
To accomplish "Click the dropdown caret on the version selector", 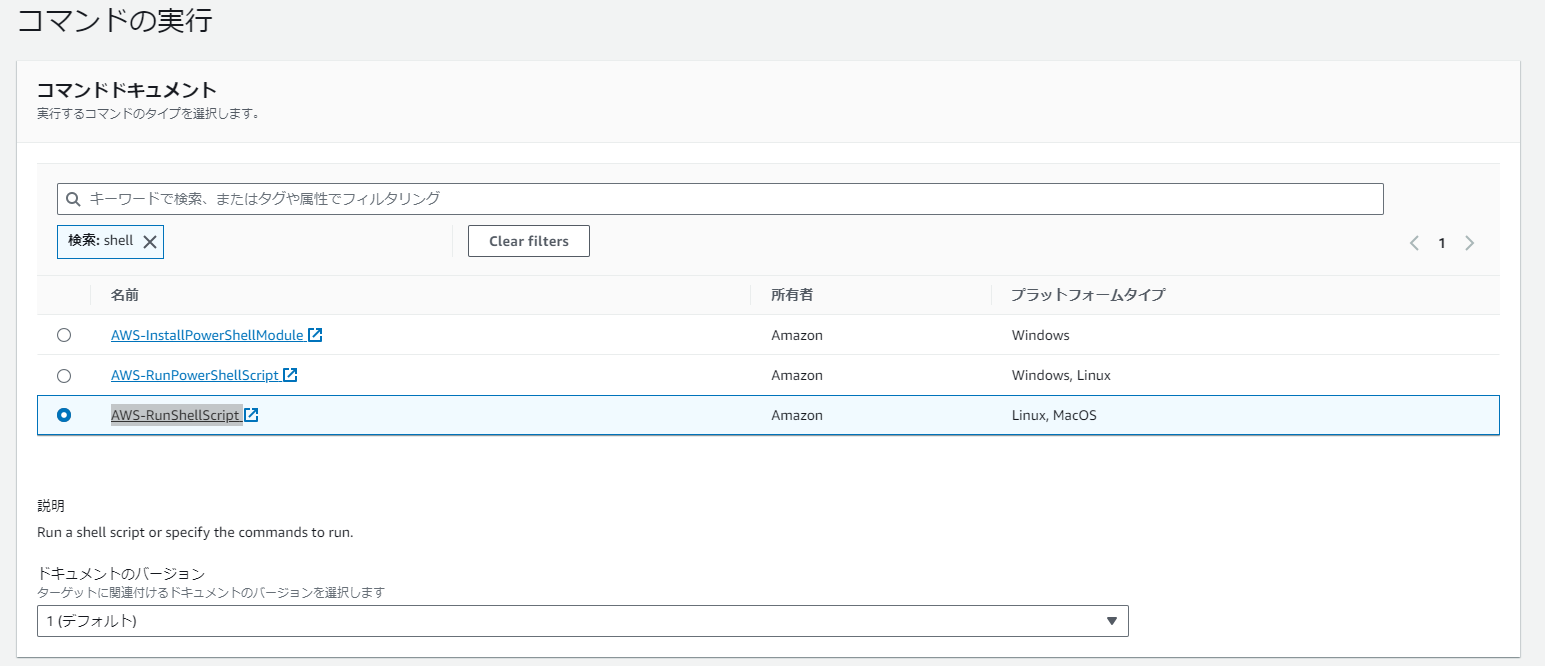I will click(1110, 620).
